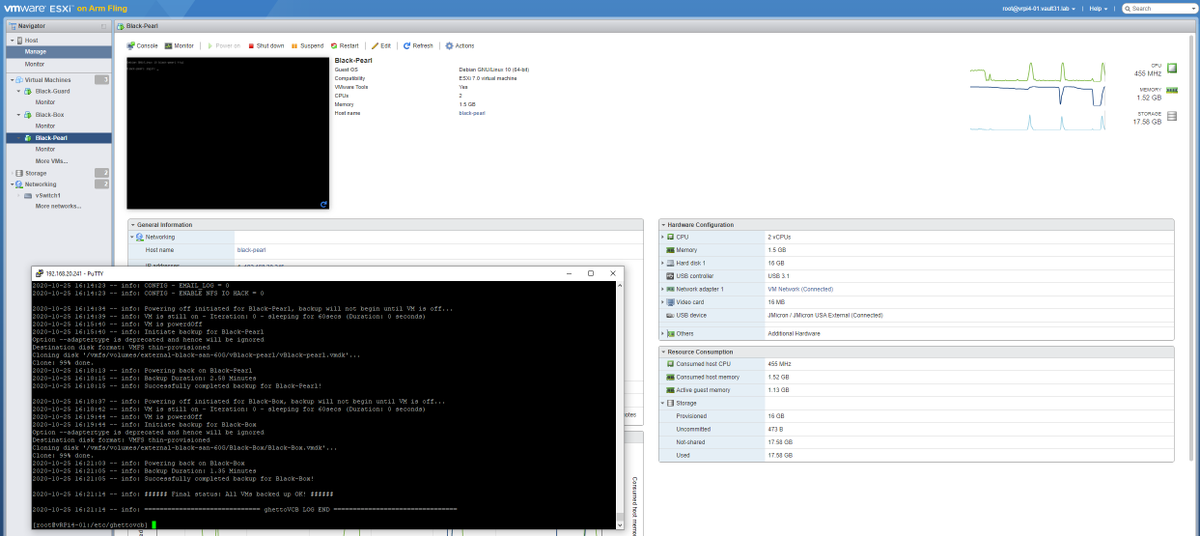Open the Help menu
The height and width of the screenshot is (536, 1200).
(x=1100, y=8)
